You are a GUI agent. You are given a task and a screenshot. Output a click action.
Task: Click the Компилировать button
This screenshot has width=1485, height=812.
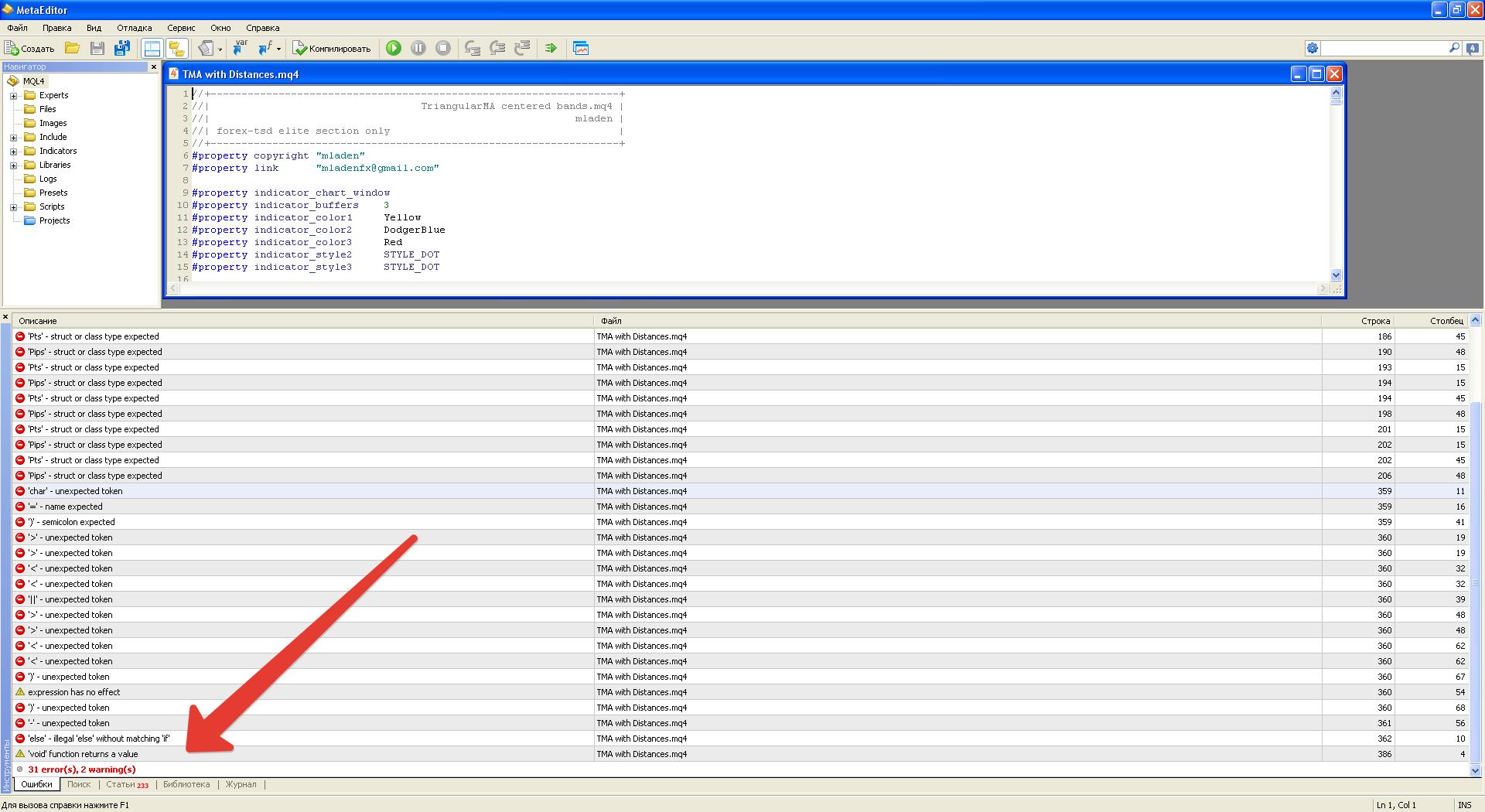(x=332, y=48)
